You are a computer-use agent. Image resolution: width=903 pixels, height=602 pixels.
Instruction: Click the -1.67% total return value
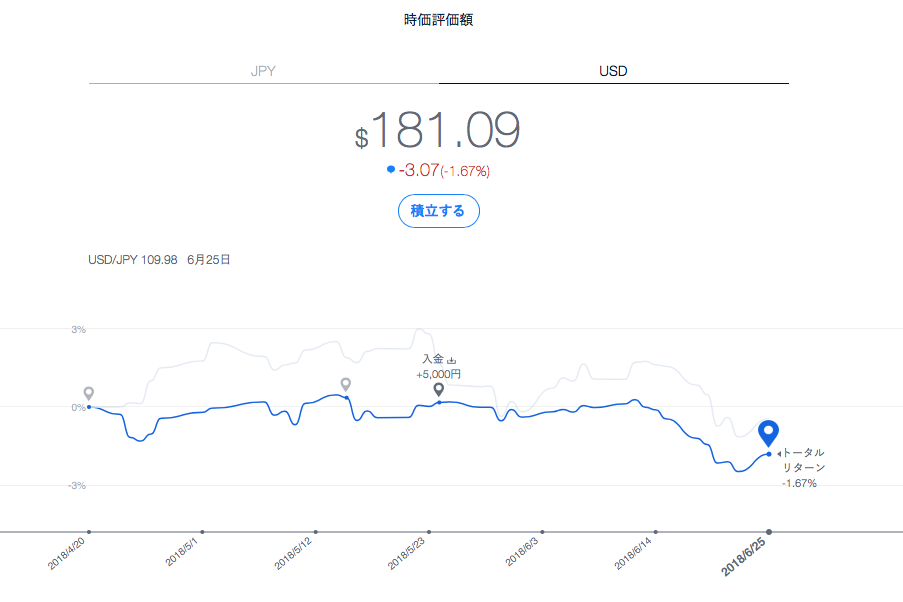pyautogui.click(x=799, y=483)
